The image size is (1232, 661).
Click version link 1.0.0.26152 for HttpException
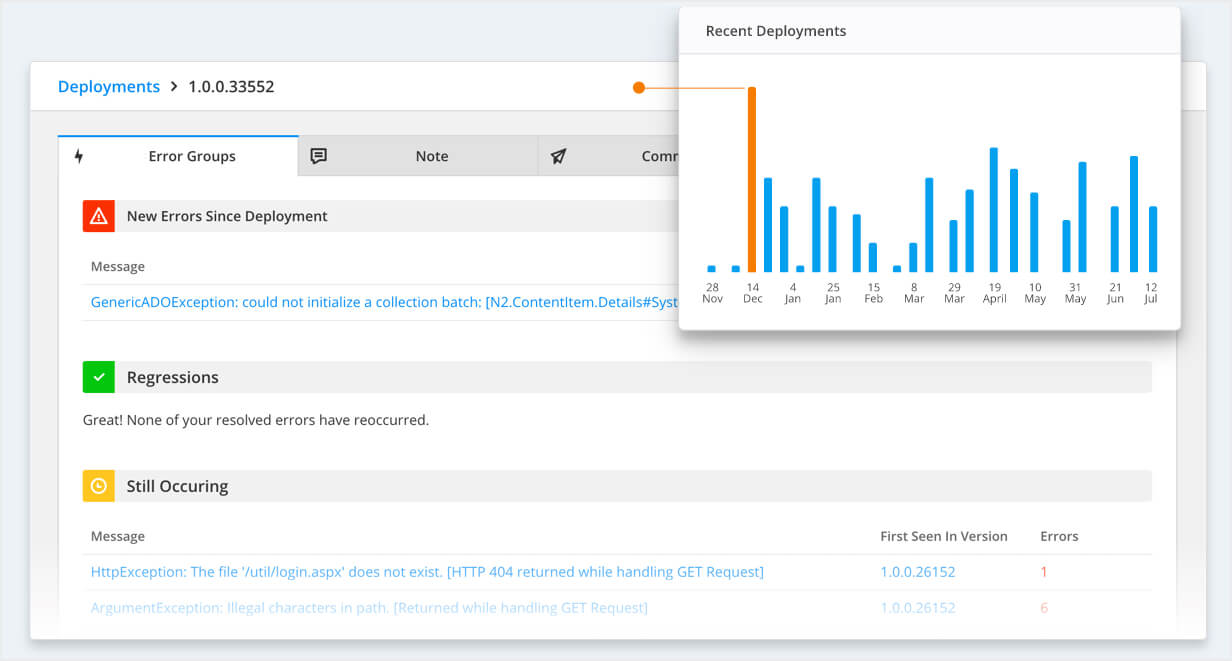[918, 571]
